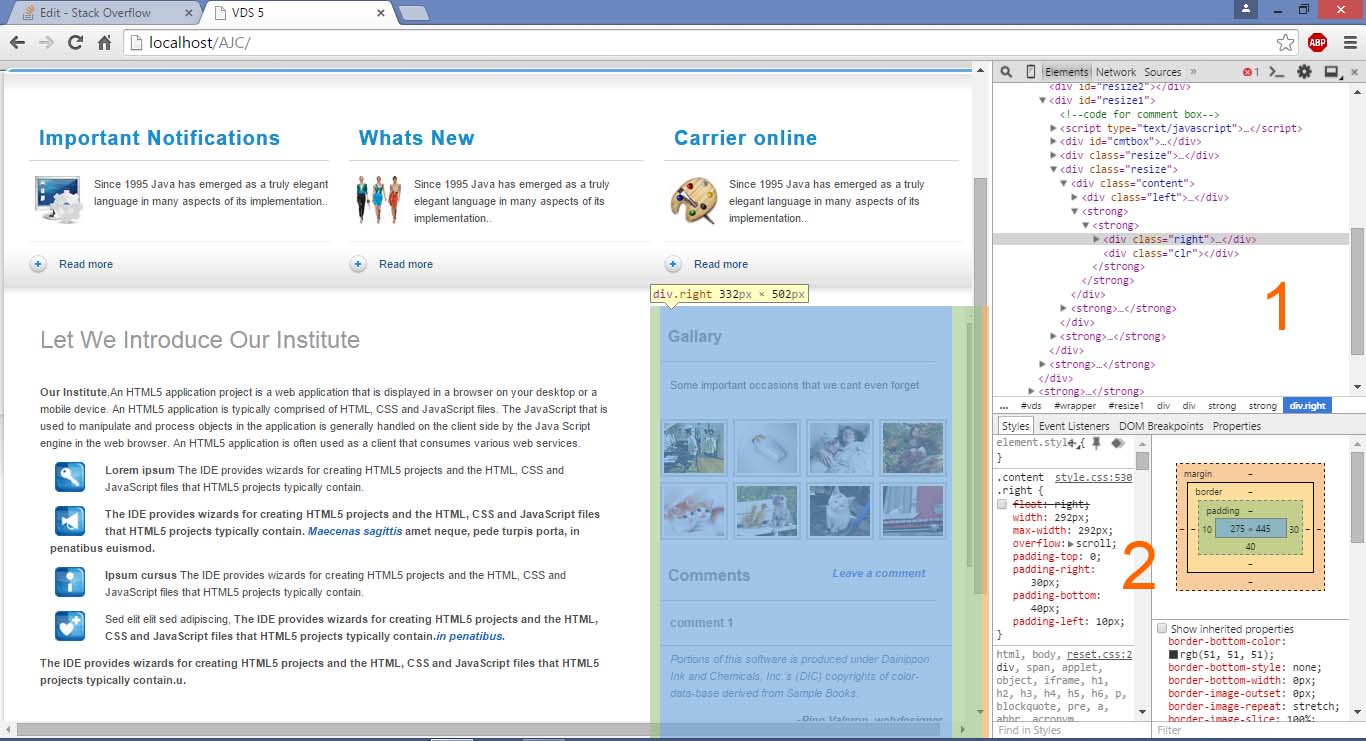Image resolution: width=1366 pixels, height=741 pixels.
Task: Open style.css:530 source link
Action: pos(1094,478)
